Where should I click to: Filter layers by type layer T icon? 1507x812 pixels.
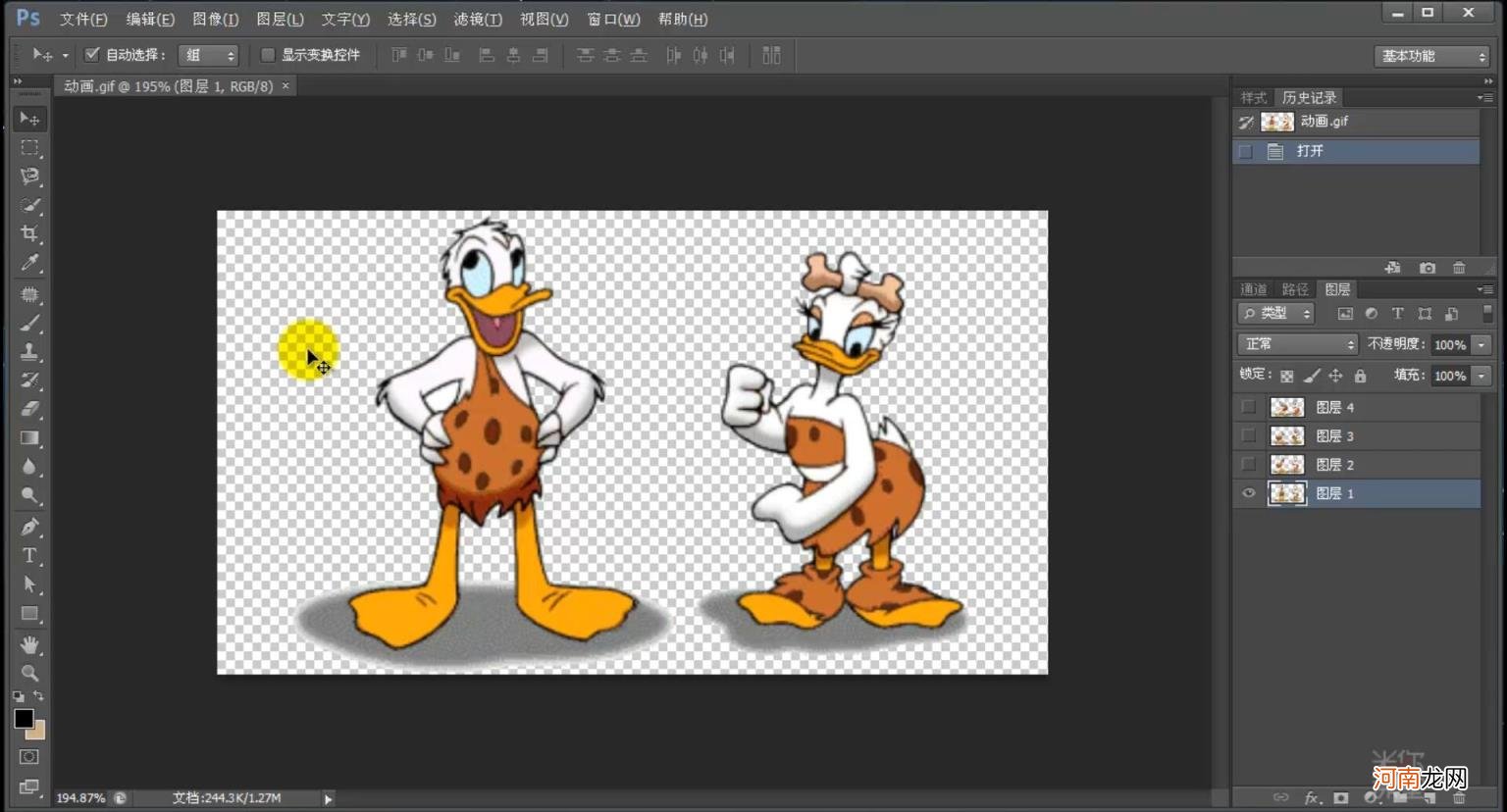tap(1397, 314)
